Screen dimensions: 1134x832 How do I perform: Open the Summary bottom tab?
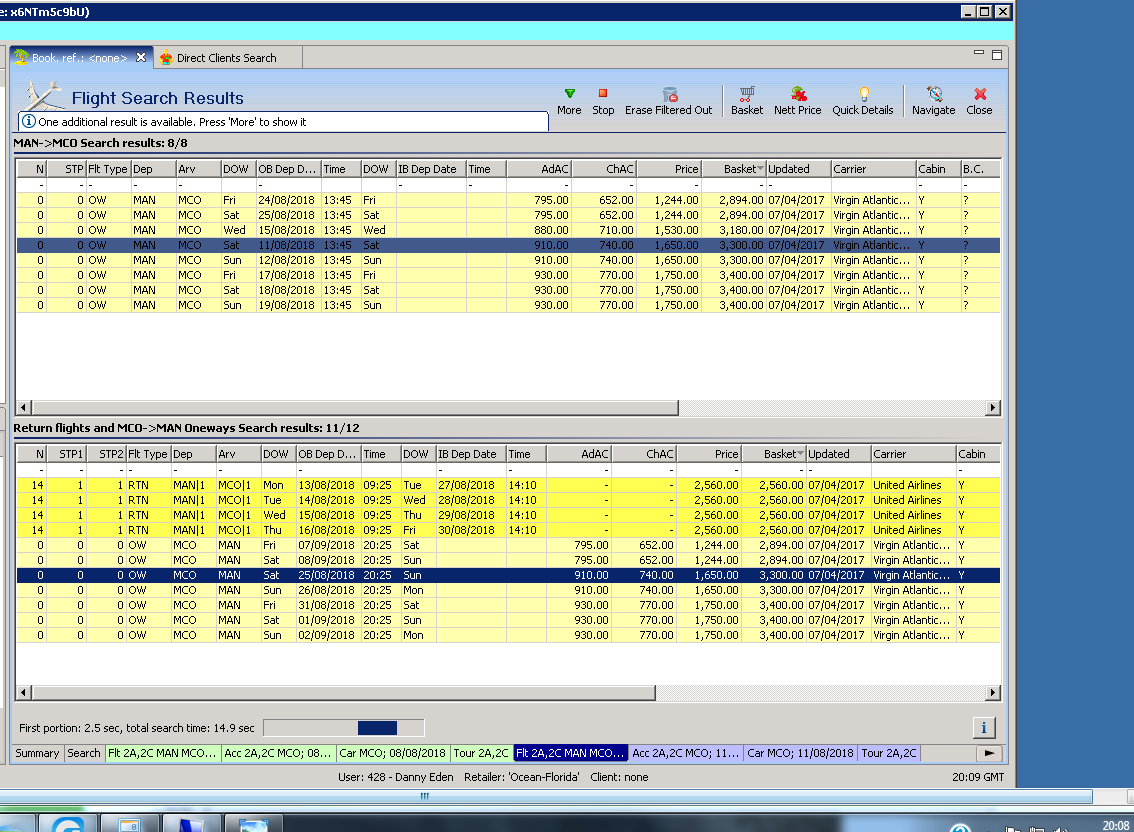click(37, 753)
